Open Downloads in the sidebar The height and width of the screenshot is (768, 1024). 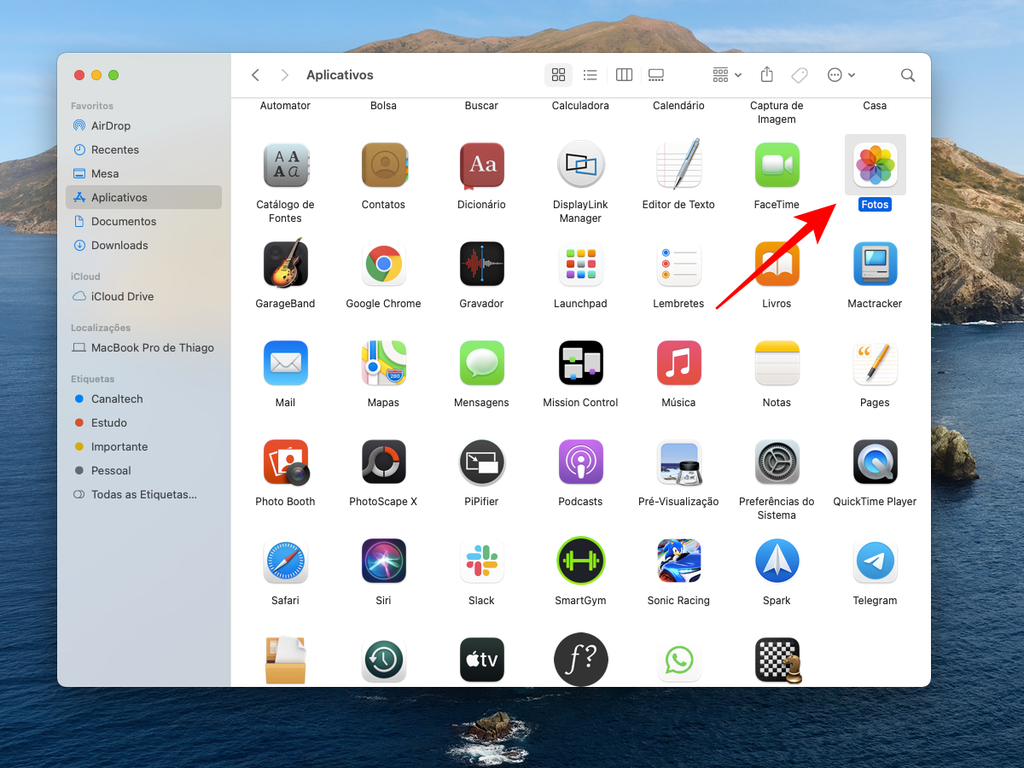144,246
